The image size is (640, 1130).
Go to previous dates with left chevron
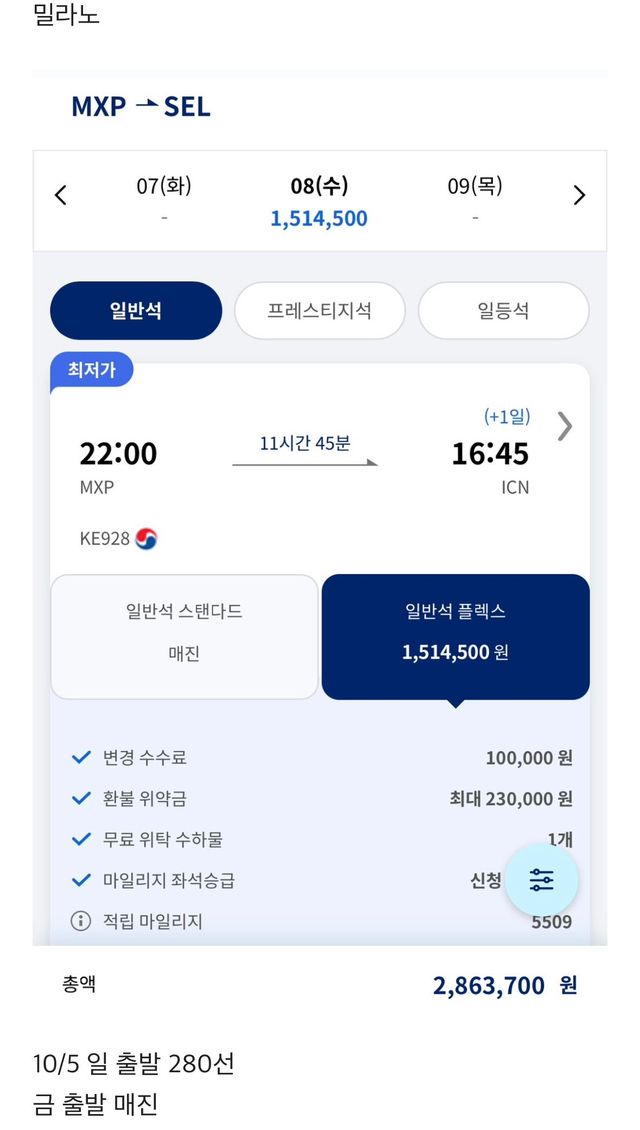coord(61,195)
